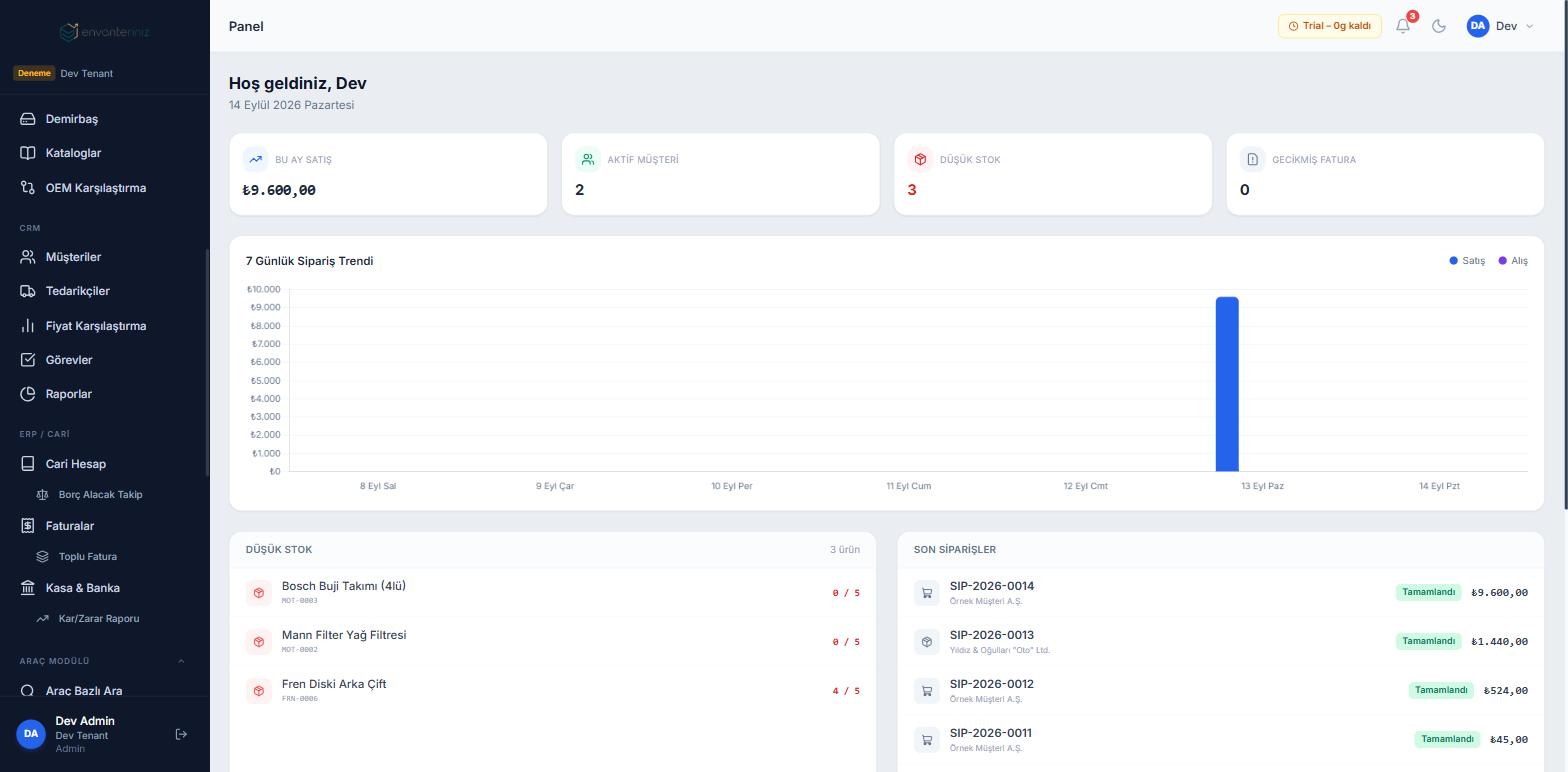The width and height of the screenshot is (1568, 772).
Task: Click the envanteriniz logo
Action: click(x=105, y=32)
